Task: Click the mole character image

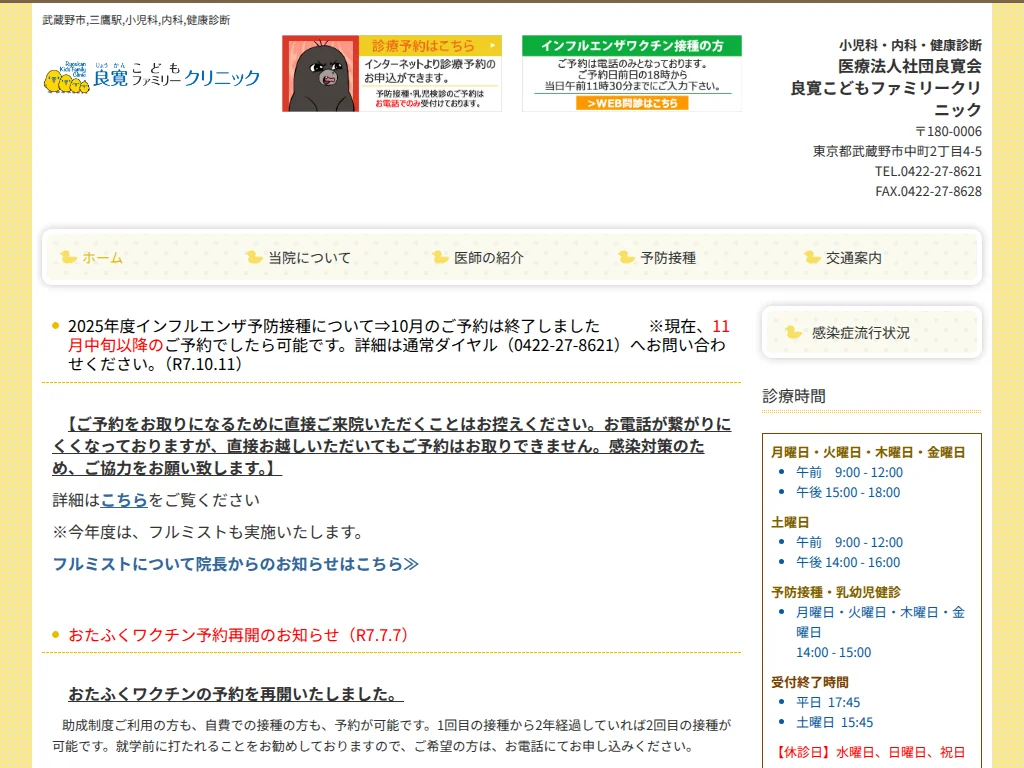Action: click(321, 74)
